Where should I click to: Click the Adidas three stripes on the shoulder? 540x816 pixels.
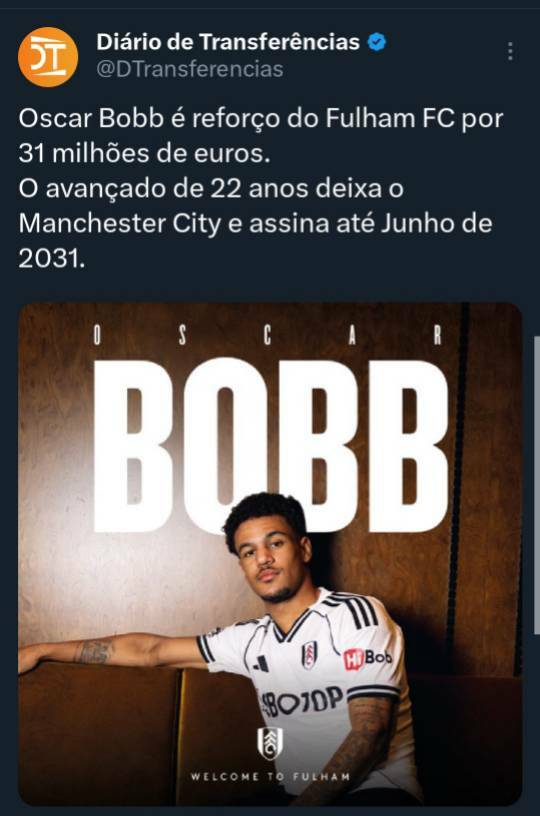tap(360, 610)
